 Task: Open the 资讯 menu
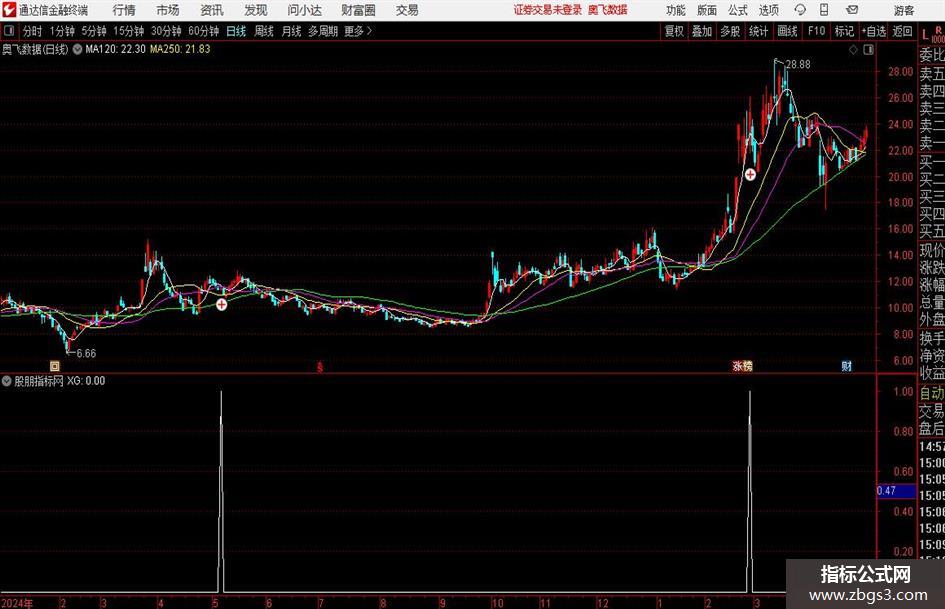pos(212,10)
